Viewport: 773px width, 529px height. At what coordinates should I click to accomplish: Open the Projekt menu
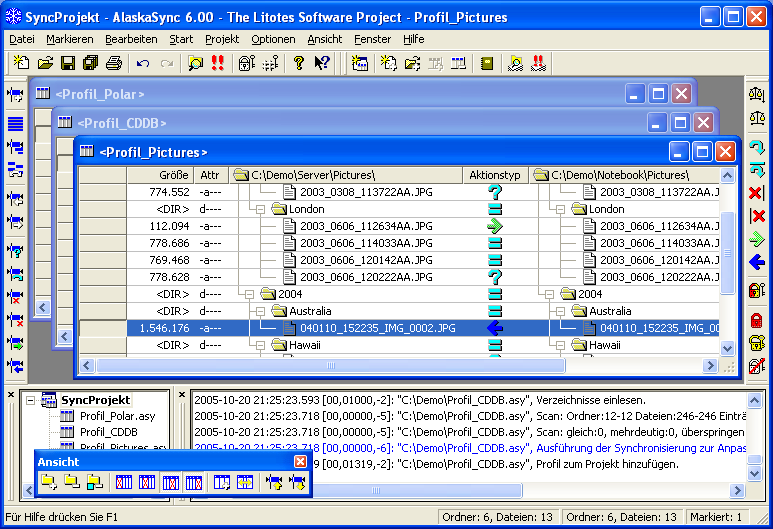222,39
